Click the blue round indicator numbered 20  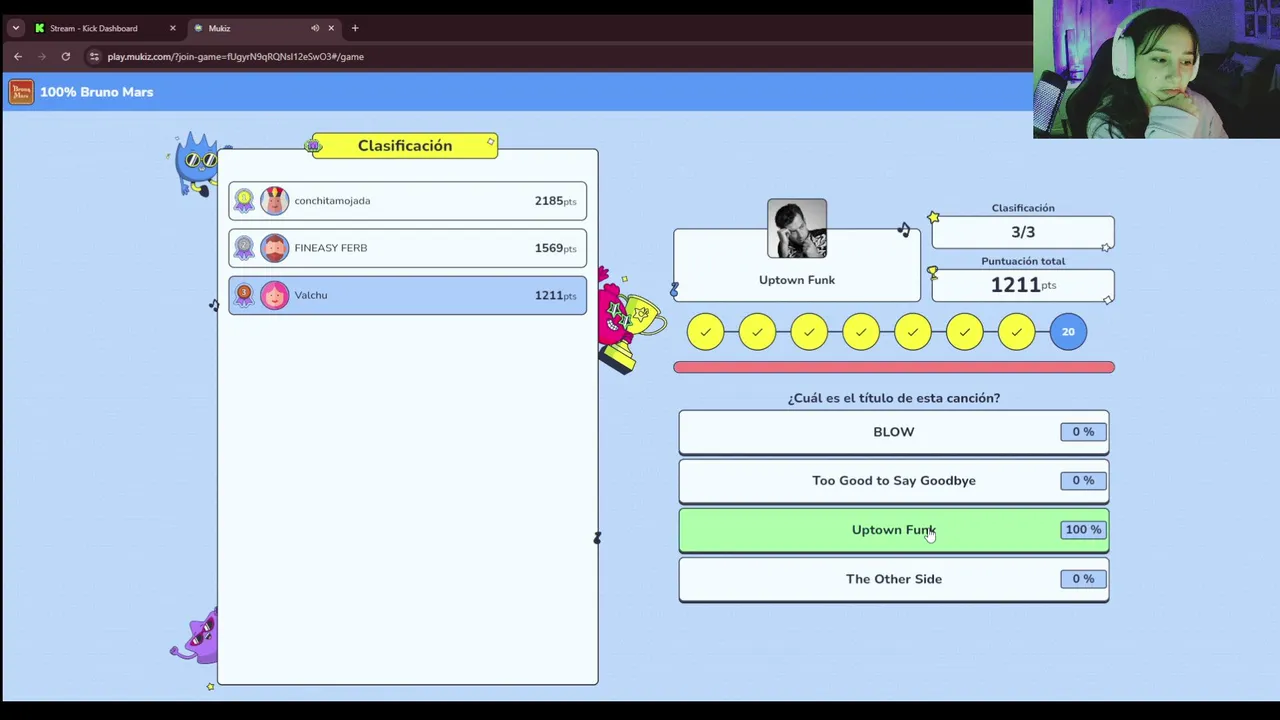point(1068,332)
